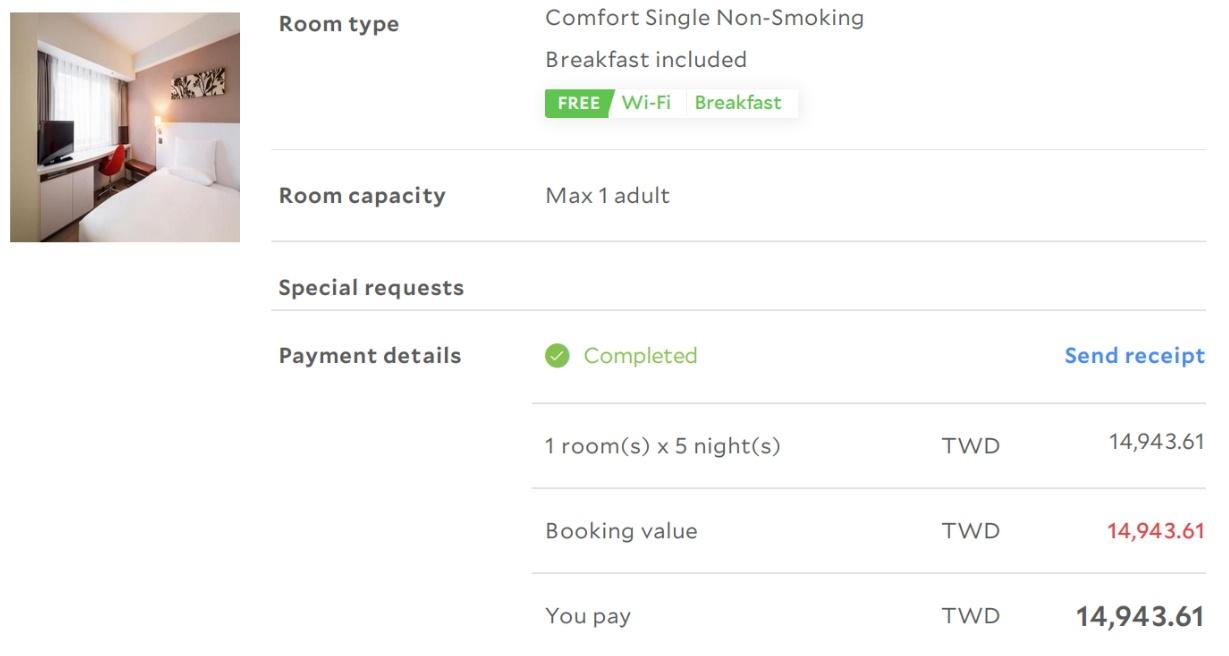The width and height of the screenshot is (1229, 656).
Task: Click the Booking value label
Action: pyautogui.click(x=621, y=531)
